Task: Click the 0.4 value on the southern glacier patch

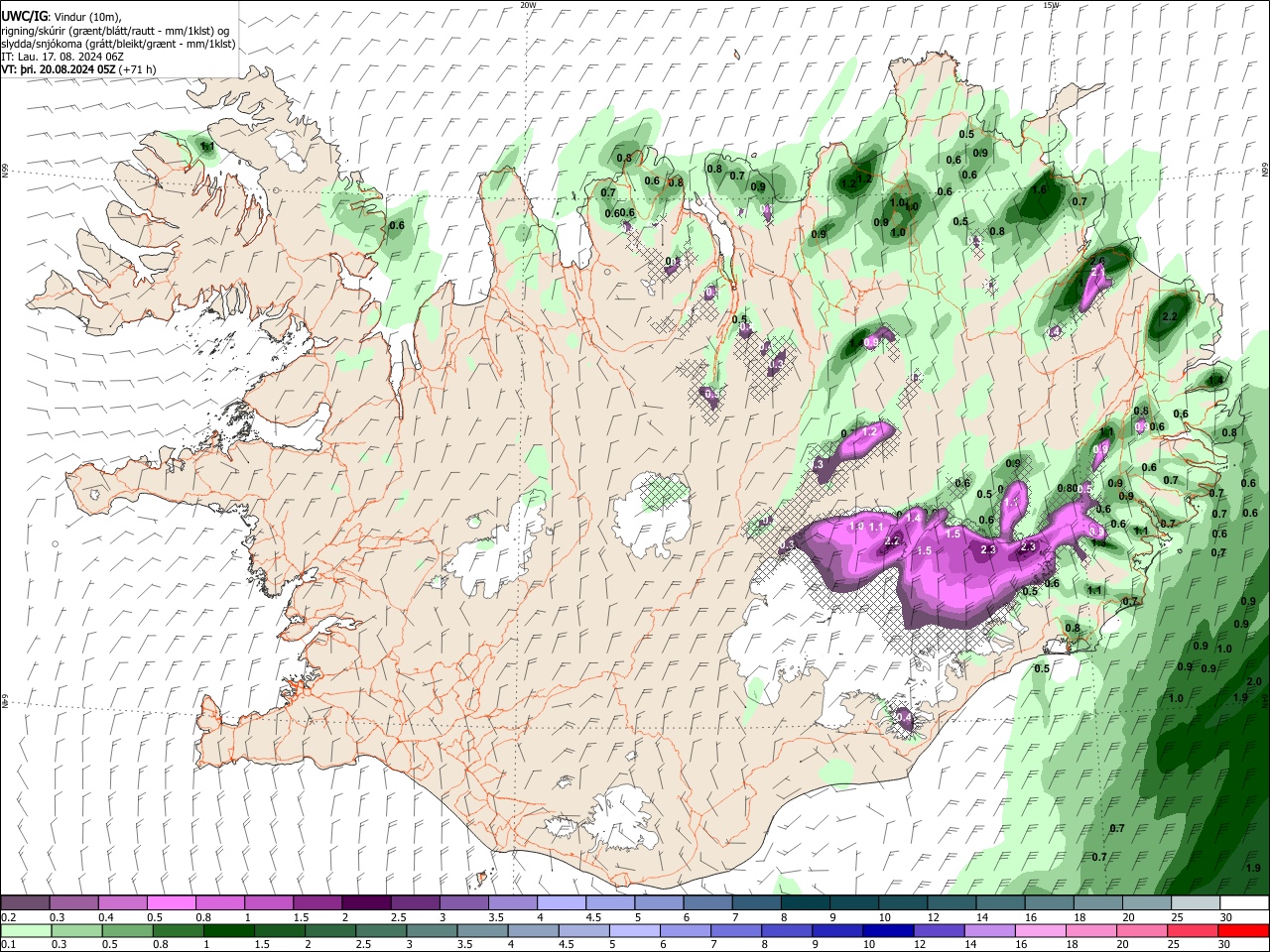Action: click(903, 717)
